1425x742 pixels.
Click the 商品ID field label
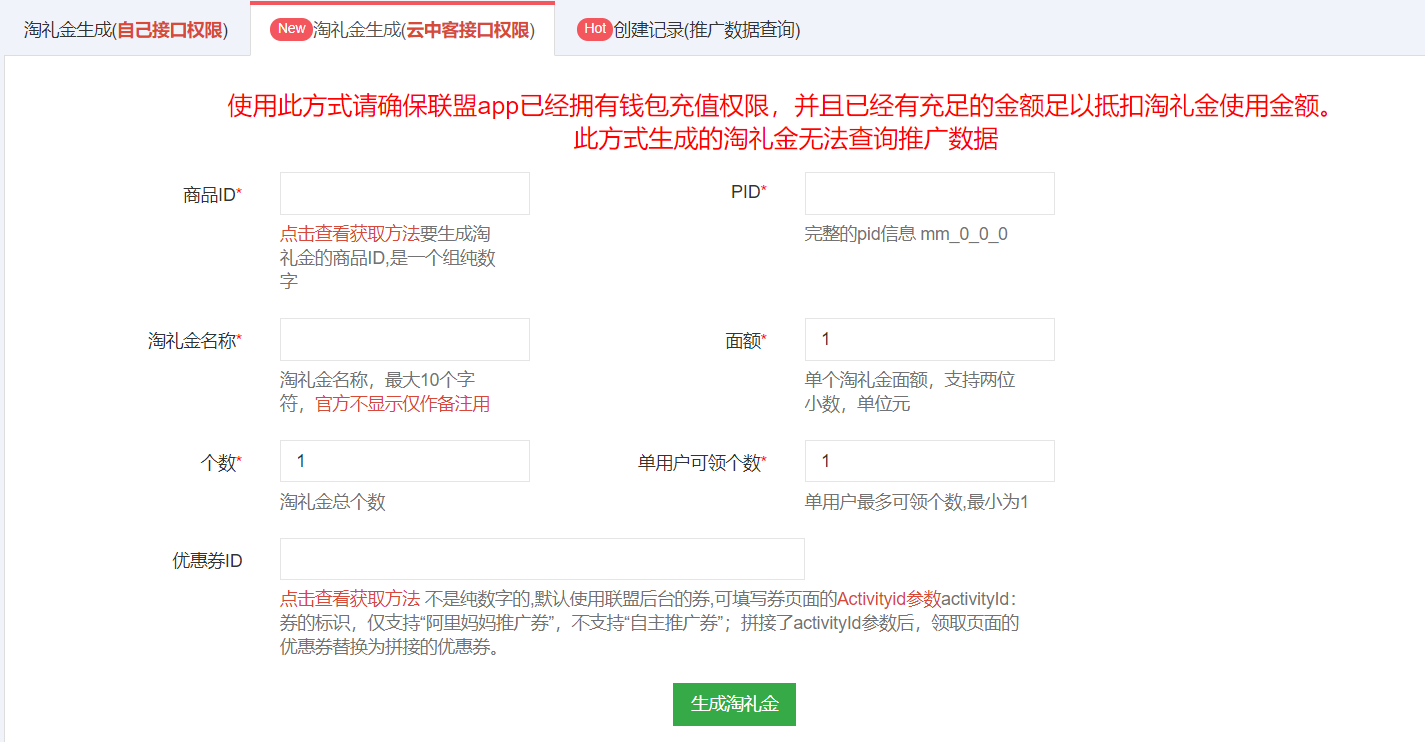212,195
